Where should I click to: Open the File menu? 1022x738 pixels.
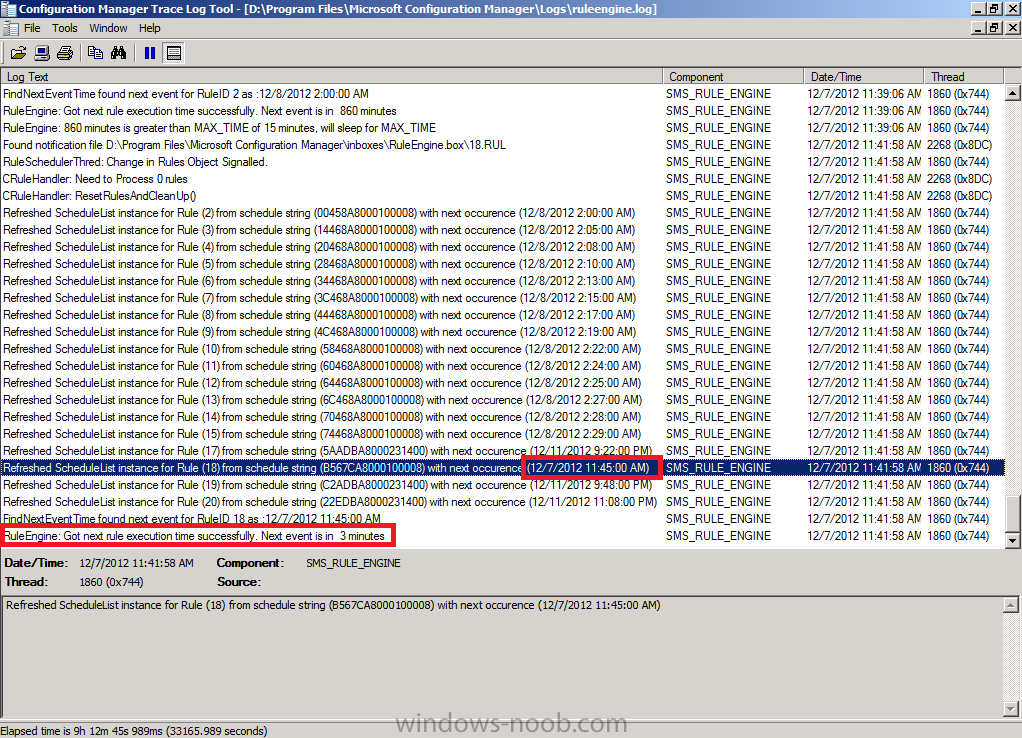tap(32, 28)
